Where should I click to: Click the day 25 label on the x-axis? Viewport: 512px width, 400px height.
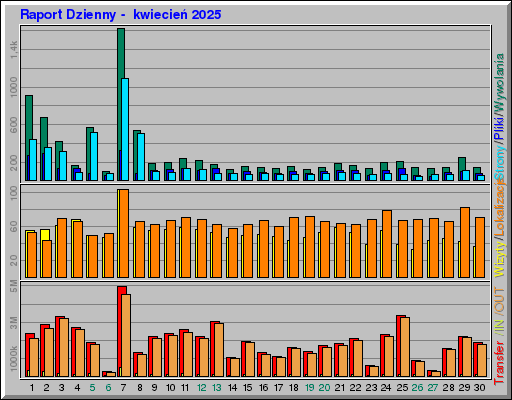(x=402, y=388)
